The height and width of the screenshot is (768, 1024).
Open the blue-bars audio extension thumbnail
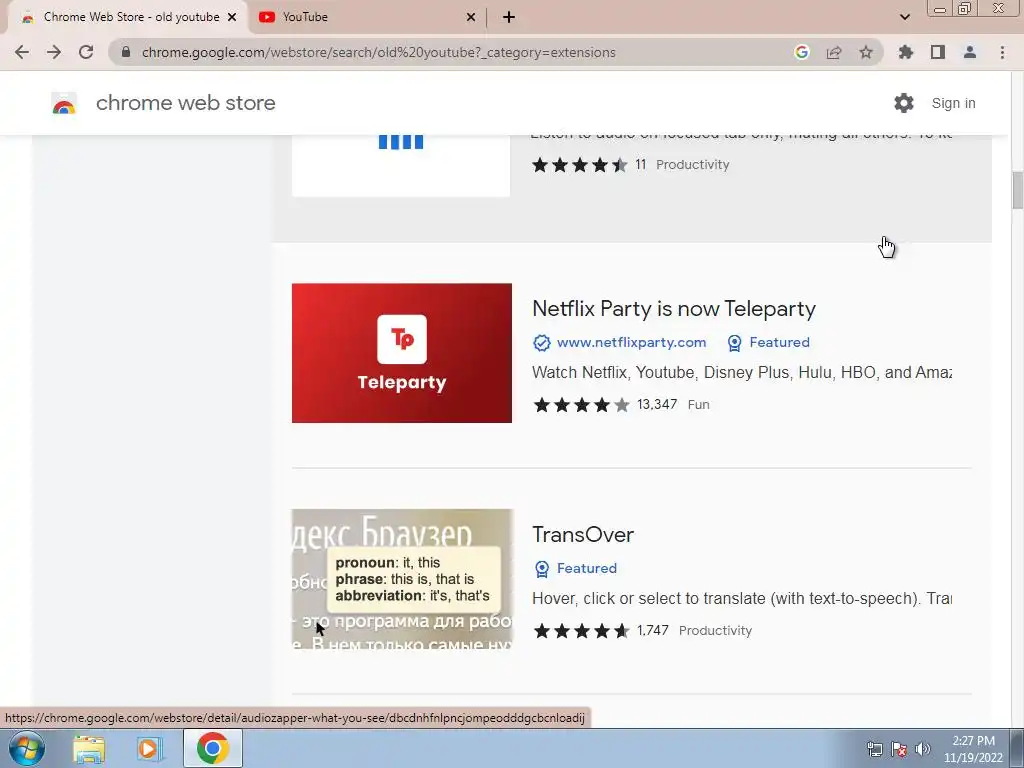[401, 165]
